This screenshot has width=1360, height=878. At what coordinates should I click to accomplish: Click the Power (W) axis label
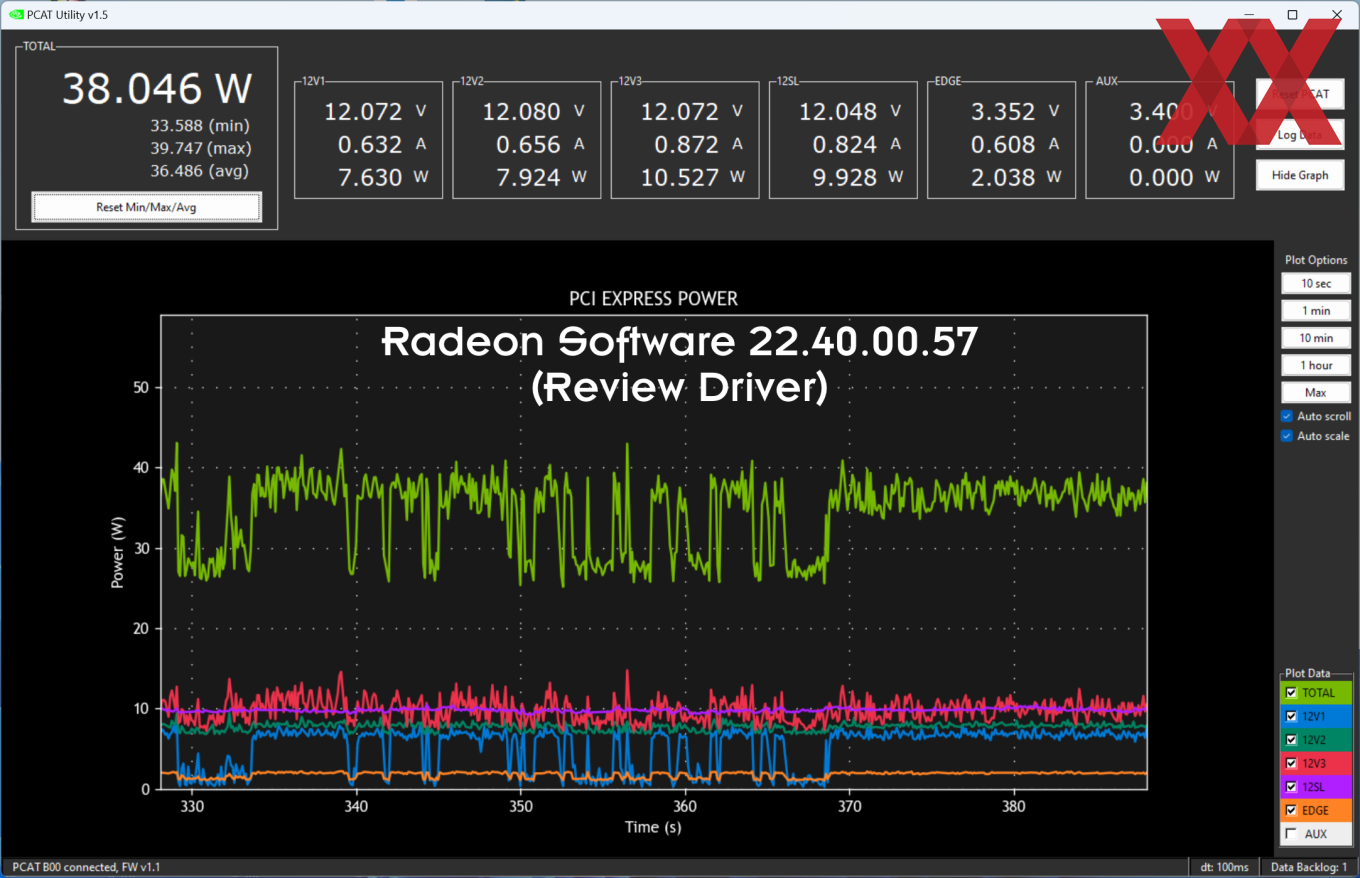coord(118,551)
